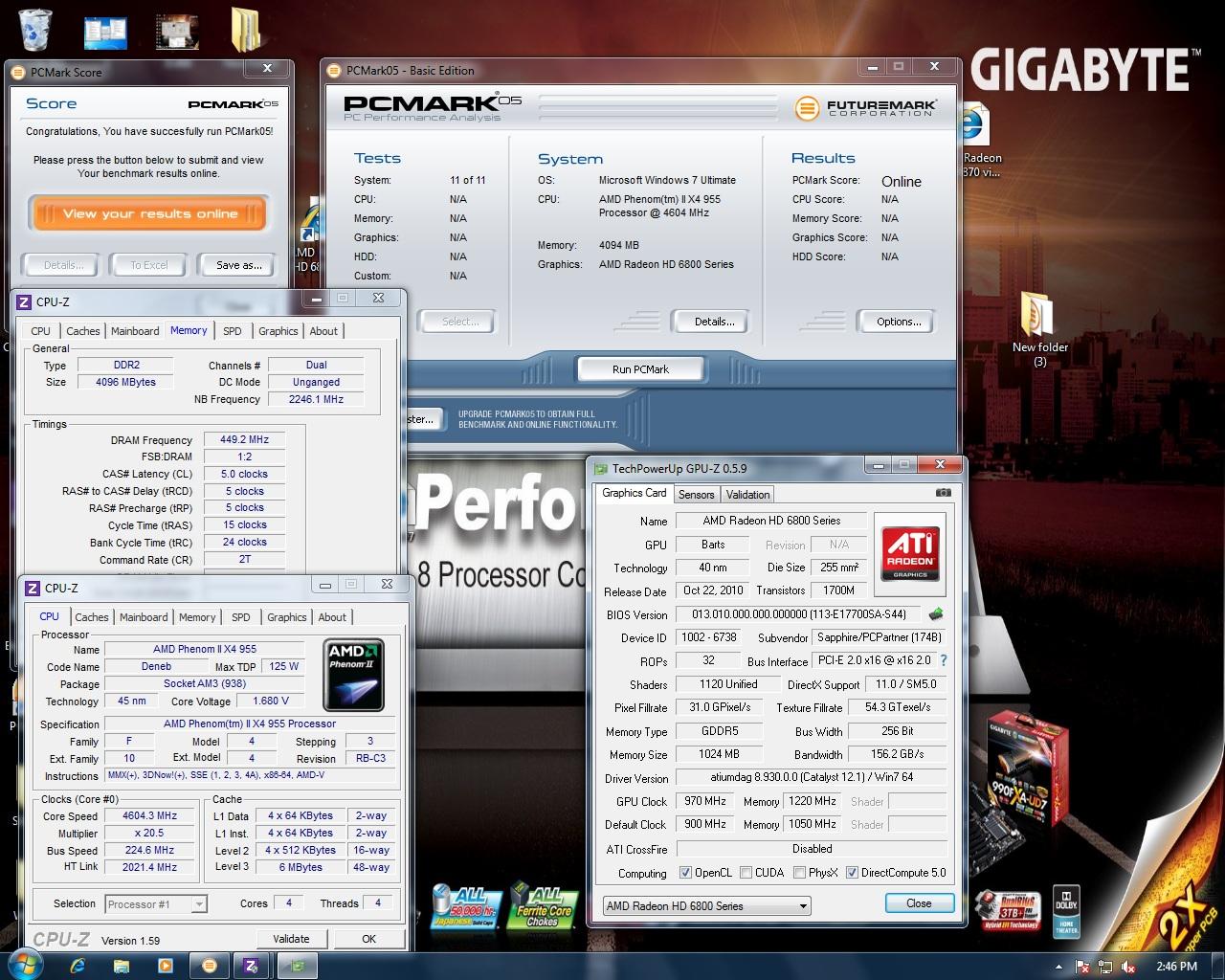The image size is (1225, 980).
Task: Click the Save as... button in PCMark Score
Action: (239, 265)
